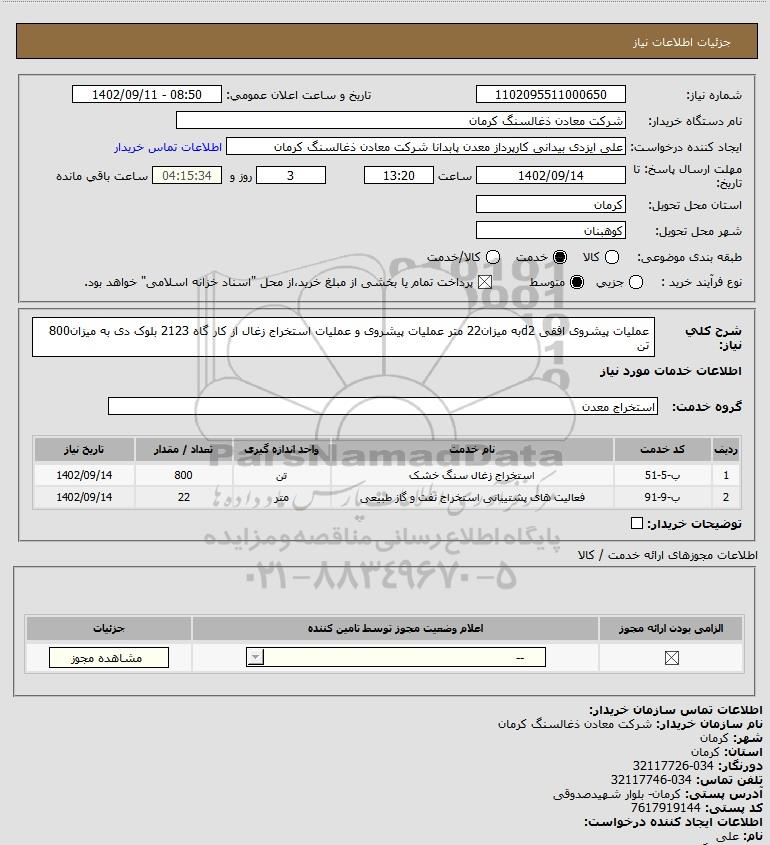Click the address کرمان- بلوار شهیدصدوقی
The height and width of the screenshot is (845, 770).
pos(617,794)
